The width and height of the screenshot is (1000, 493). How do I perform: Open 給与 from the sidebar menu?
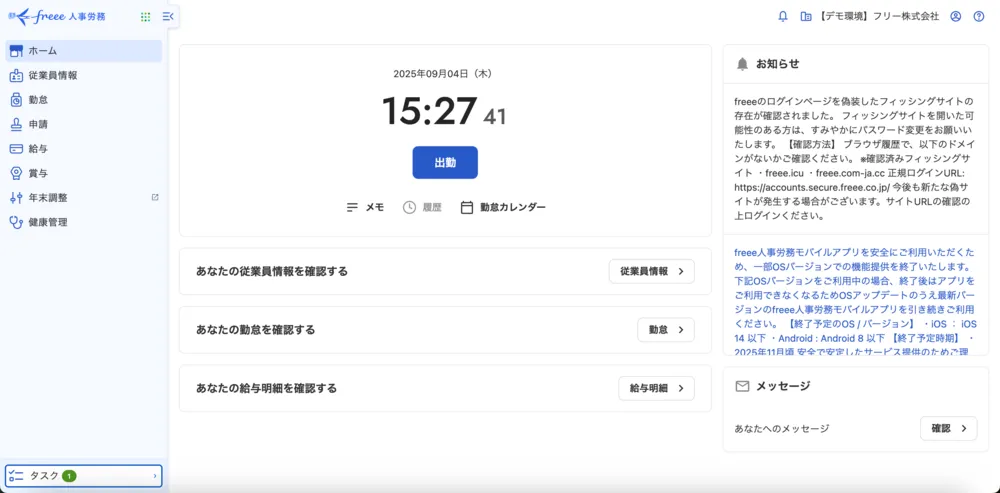84,149
